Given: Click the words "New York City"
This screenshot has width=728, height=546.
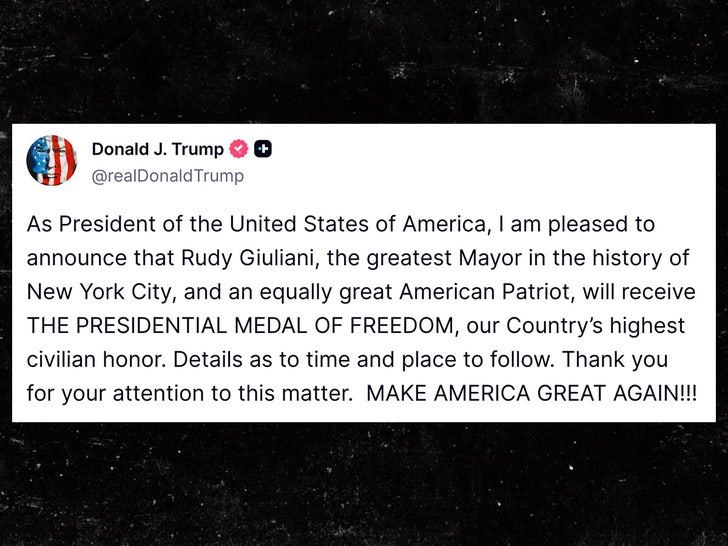Looking at the screenshot, I should pyautogui.click(x=87, y=292).
